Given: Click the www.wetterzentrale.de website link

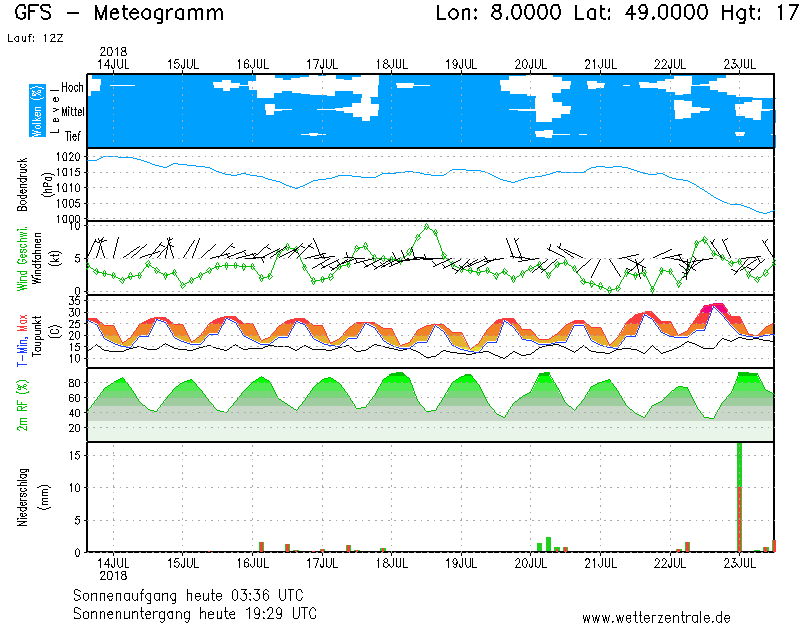Looking at the screenshot, I should [x=656, y=617].
